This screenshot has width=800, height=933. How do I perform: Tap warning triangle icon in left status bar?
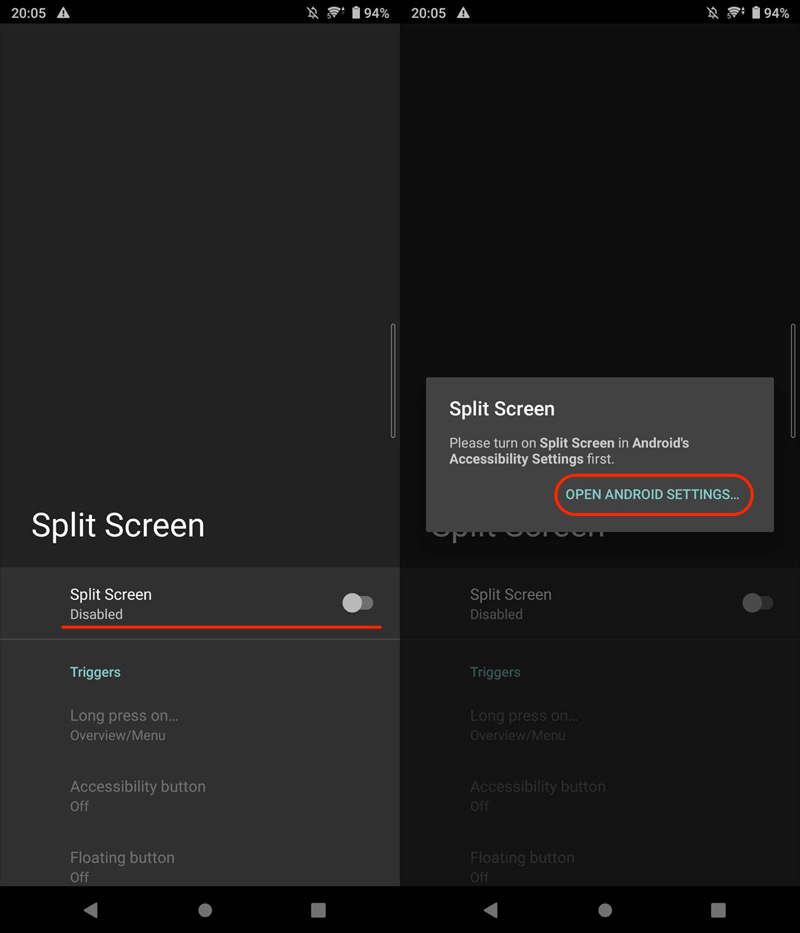coord(64,13)
